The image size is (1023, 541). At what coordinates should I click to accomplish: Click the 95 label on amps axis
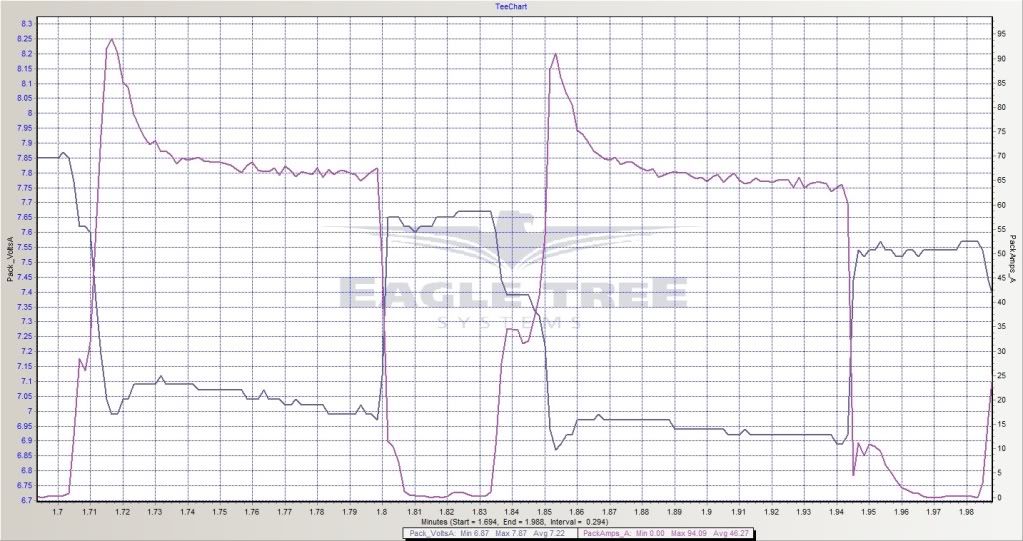[x=1001, y=34]
